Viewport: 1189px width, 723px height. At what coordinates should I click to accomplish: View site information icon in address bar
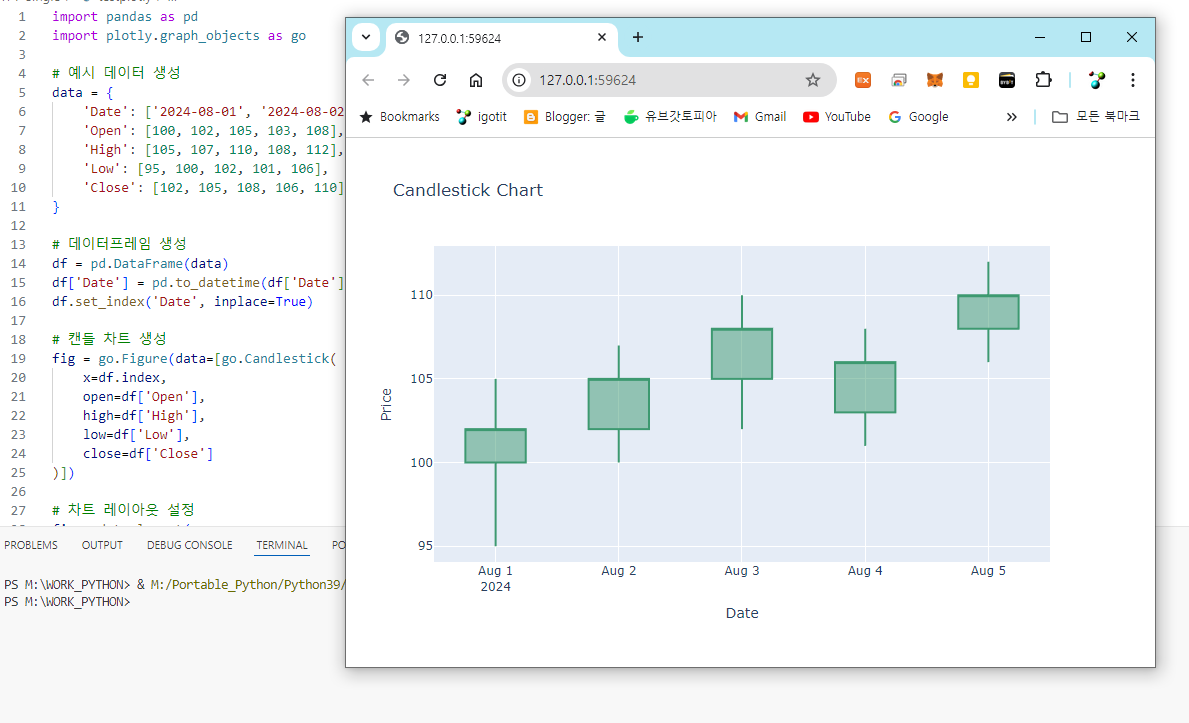[x=519, y=80]
